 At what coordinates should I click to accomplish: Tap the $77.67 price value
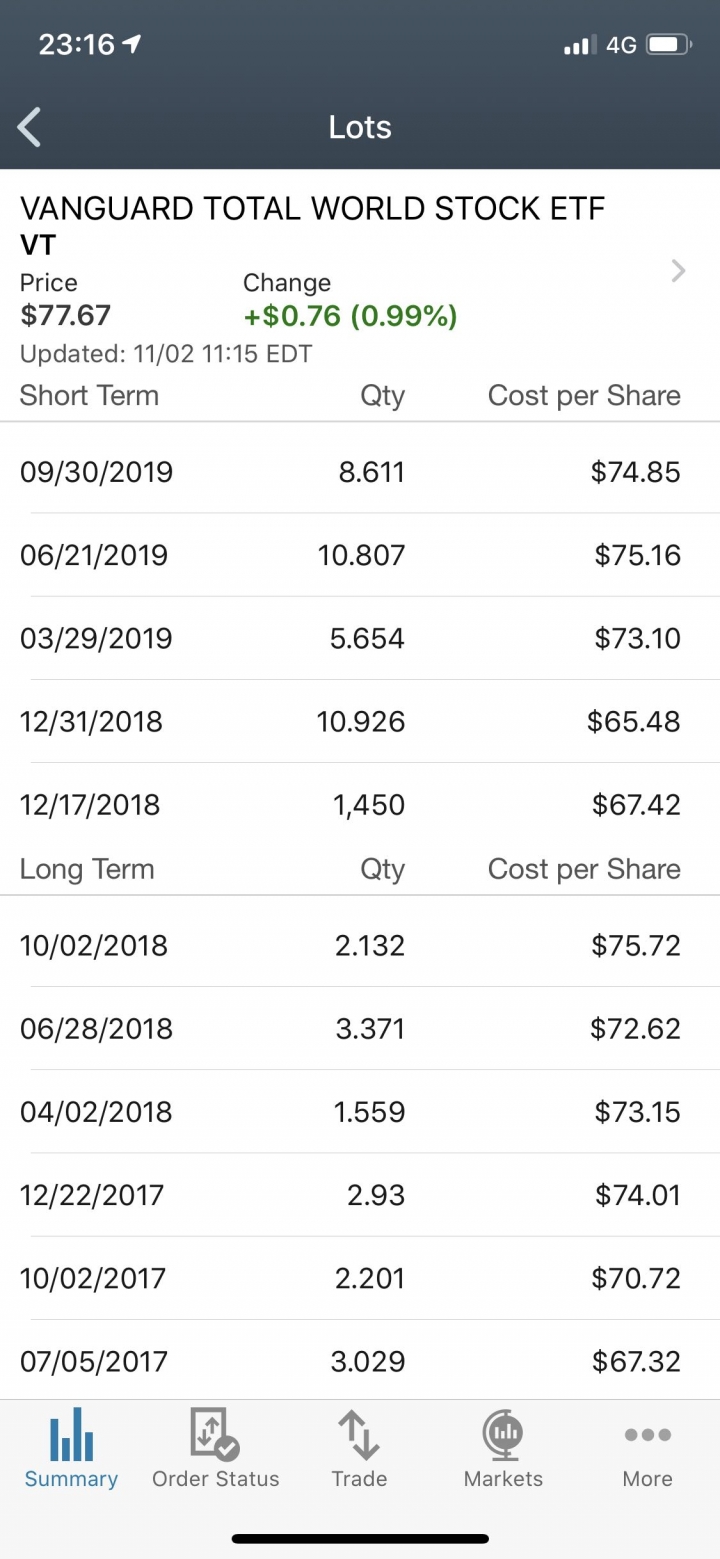pos(65,316)
